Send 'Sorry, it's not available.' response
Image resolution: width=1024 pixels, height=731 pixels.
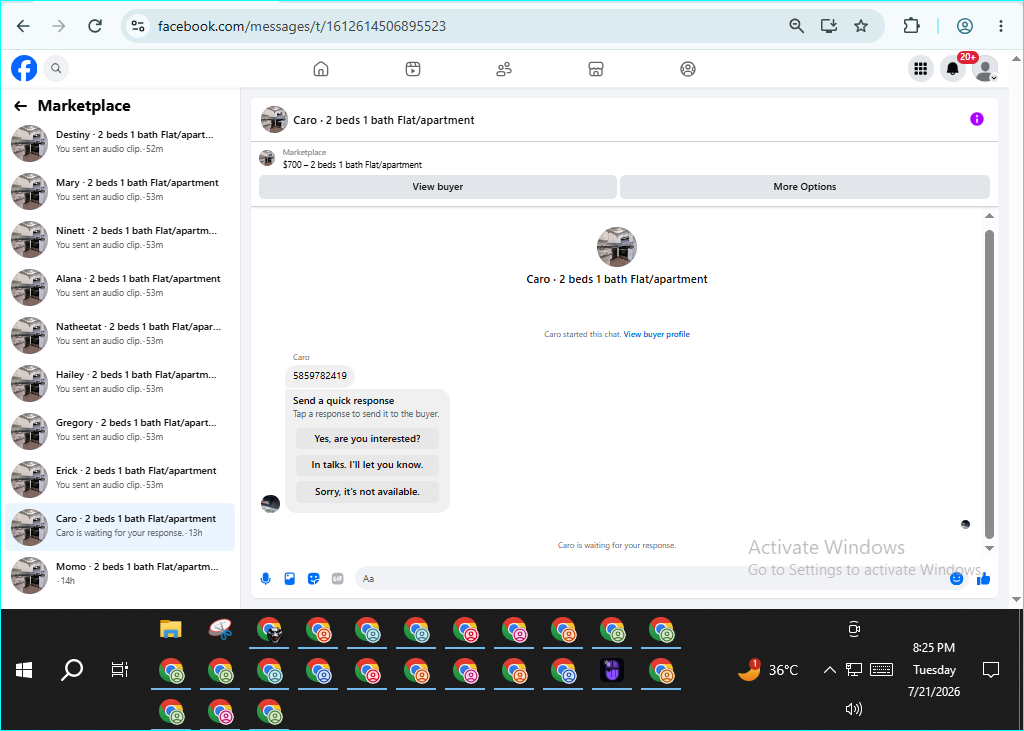(x=367, y=492)
